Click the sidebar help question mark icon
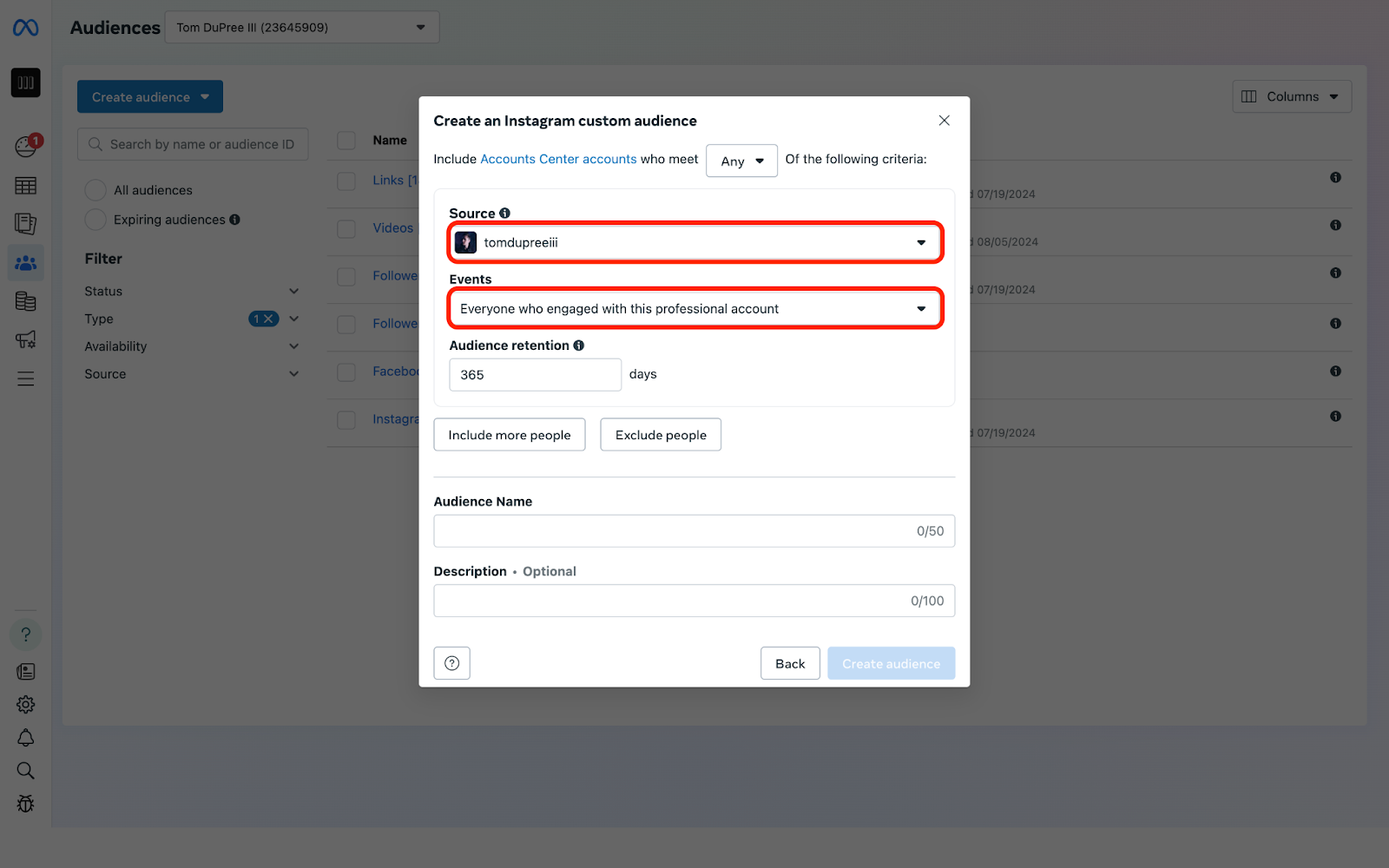The width and height of the screenshot is (1389, 868). tap(25, 635)
